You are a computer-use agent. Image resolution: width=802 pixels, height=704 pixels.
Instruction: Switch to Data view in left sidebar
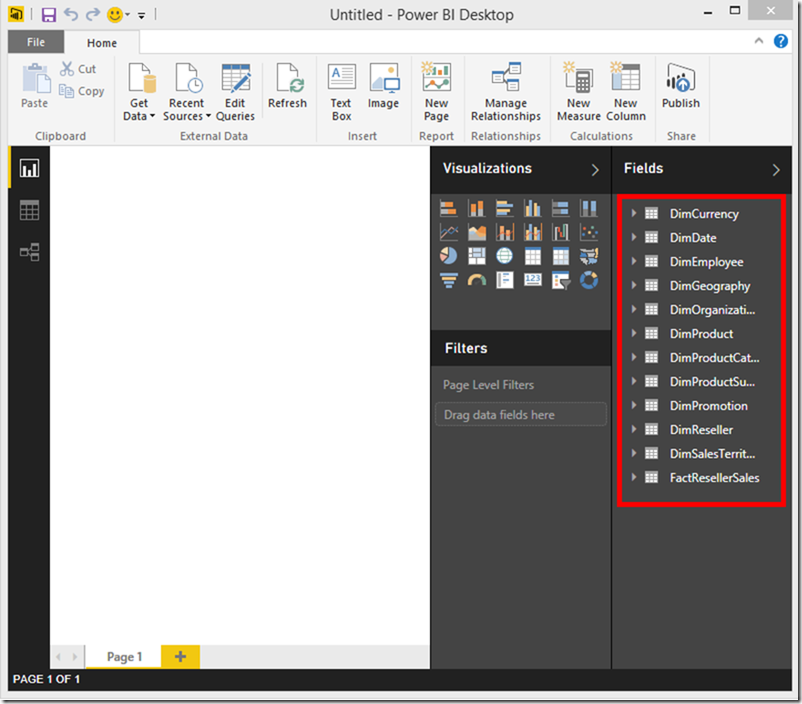click(x=29, y=210)
